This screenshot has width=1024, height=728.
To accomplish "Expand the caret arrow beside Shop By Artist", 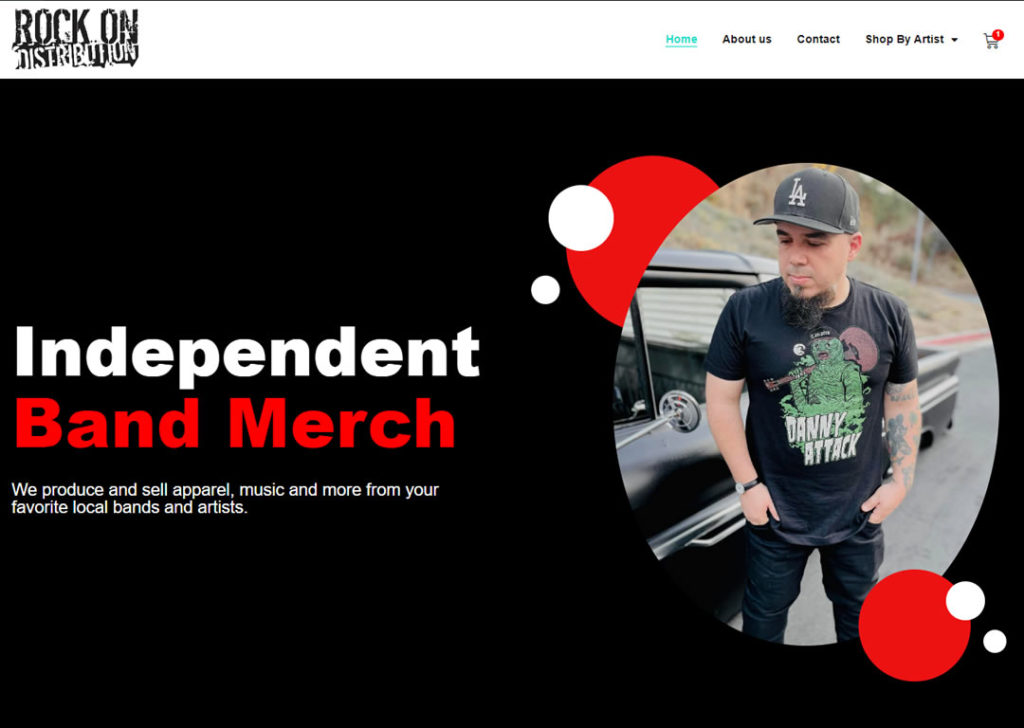I will pyautogui.click(x=954, y=40).
